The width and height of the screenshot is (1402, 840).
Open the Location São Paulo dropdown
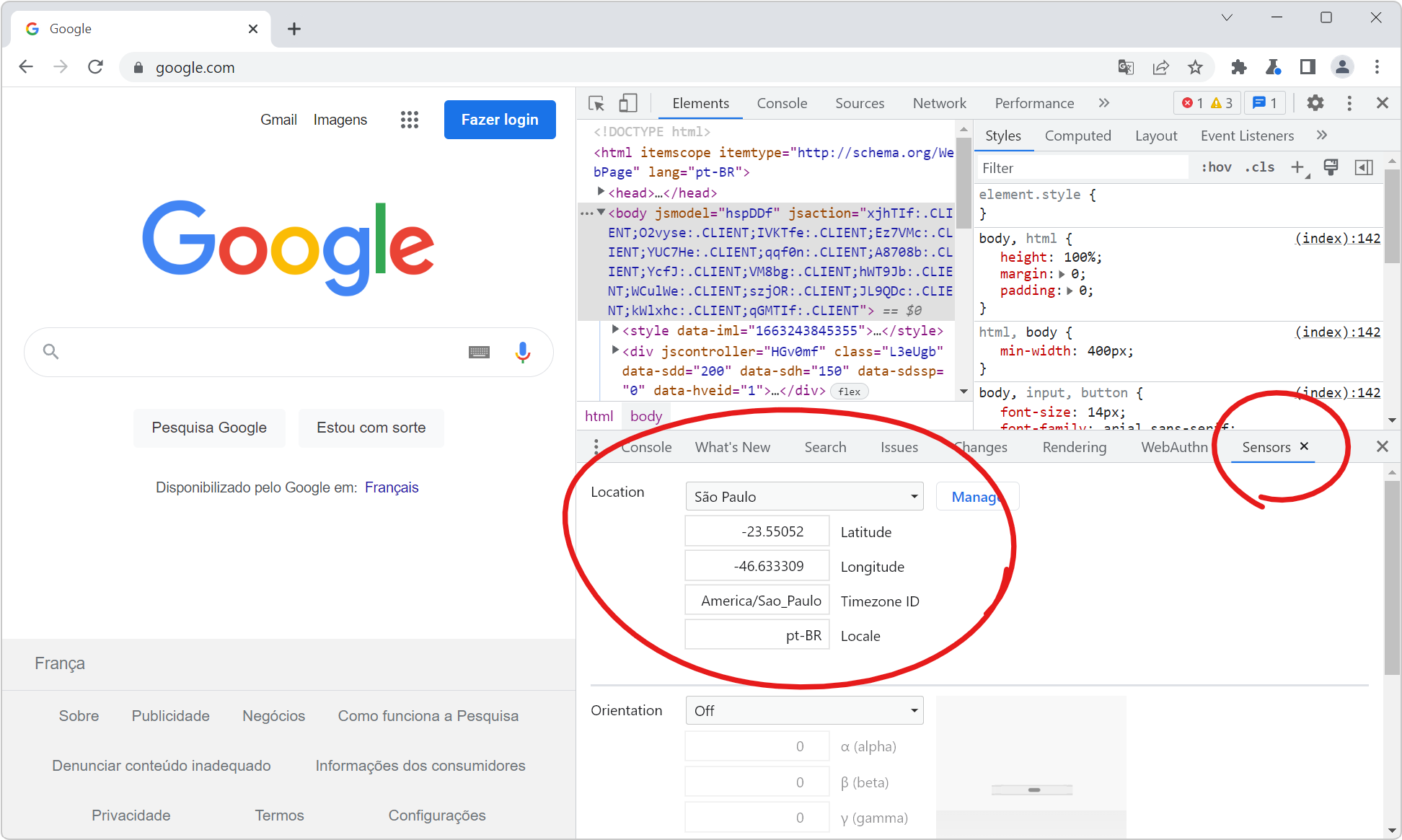804,497
